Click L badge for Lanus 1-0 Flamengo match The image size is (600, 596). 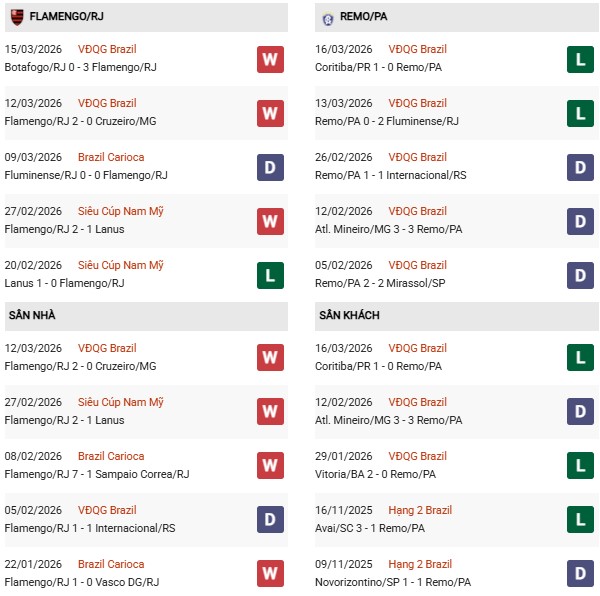[x=269, y=275]
